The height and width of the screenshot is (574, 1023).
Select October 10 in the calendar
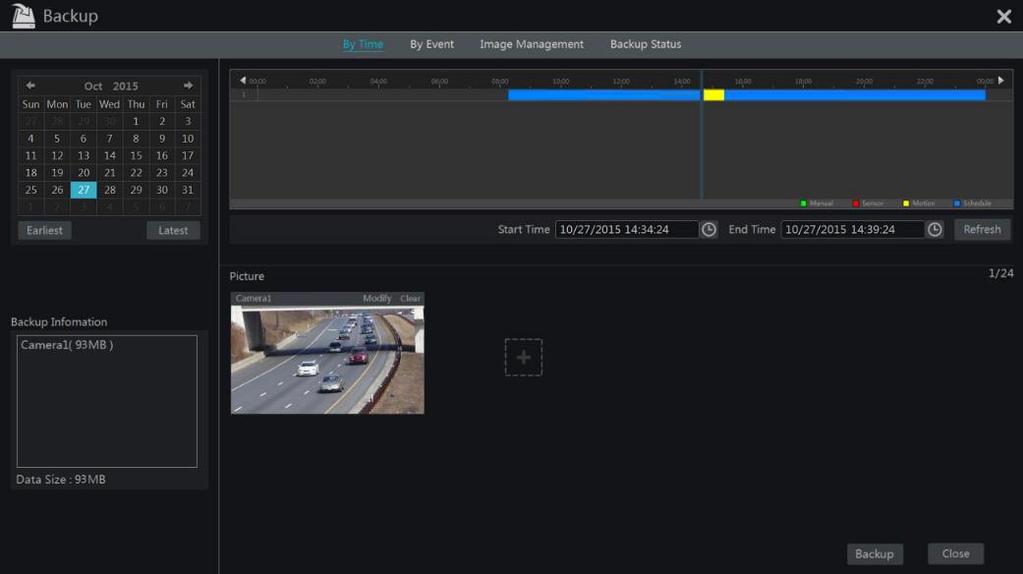coord(188,138)
